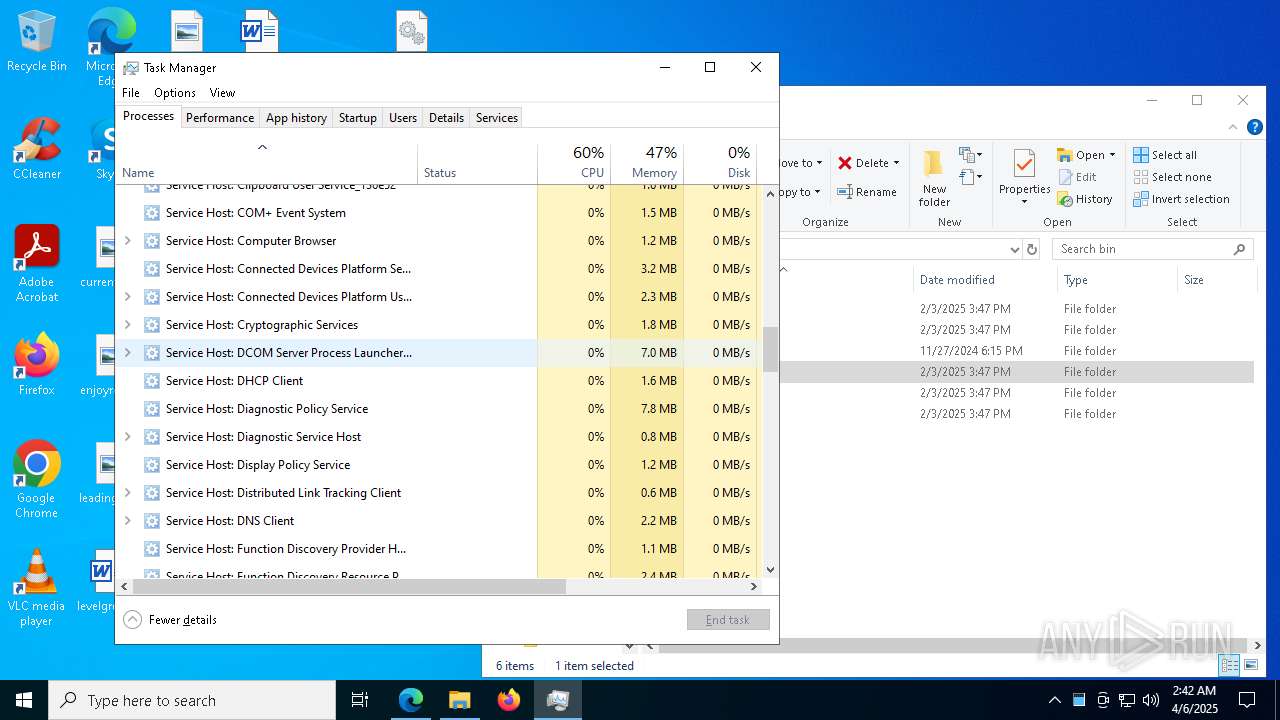Launch Google Chrome from the desktop
Image resolution: width=1280 pixels, height=720 pixels.
36,480
